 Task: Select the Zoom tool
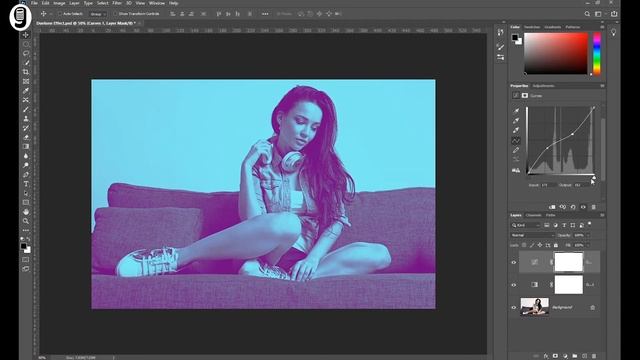pyautogui.click(x=26, y=221)
